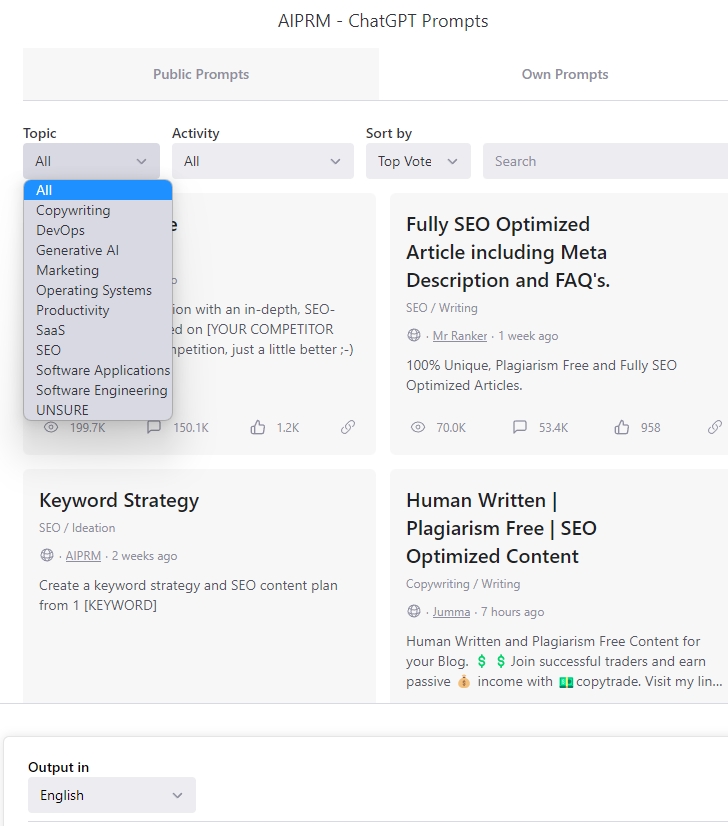728x826 pixels.
Task: Open Keyword Strategy prompt
Action: [x=119, y=500]
